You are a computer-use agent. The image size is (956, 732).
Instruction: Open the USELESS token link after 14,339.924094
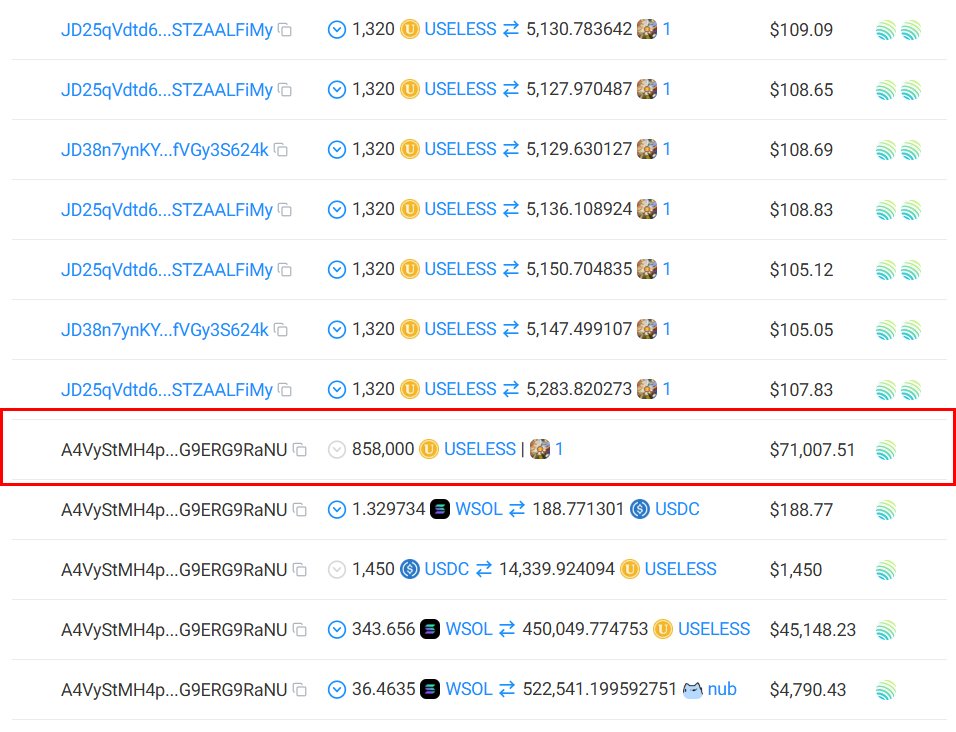point(680,569)
